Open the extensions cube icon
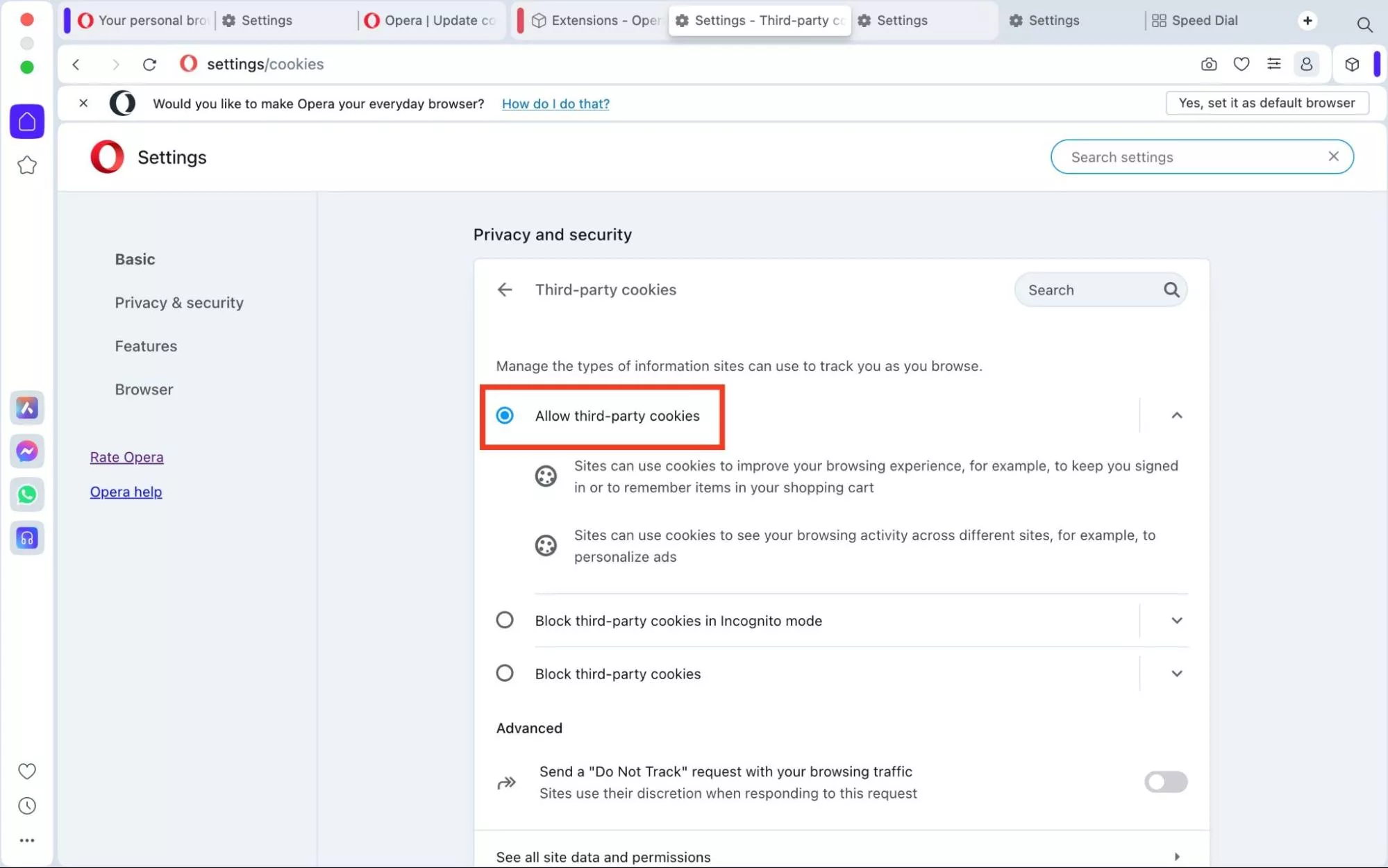The width and height of the screenshot is (1388, 868). point(1351,64)
